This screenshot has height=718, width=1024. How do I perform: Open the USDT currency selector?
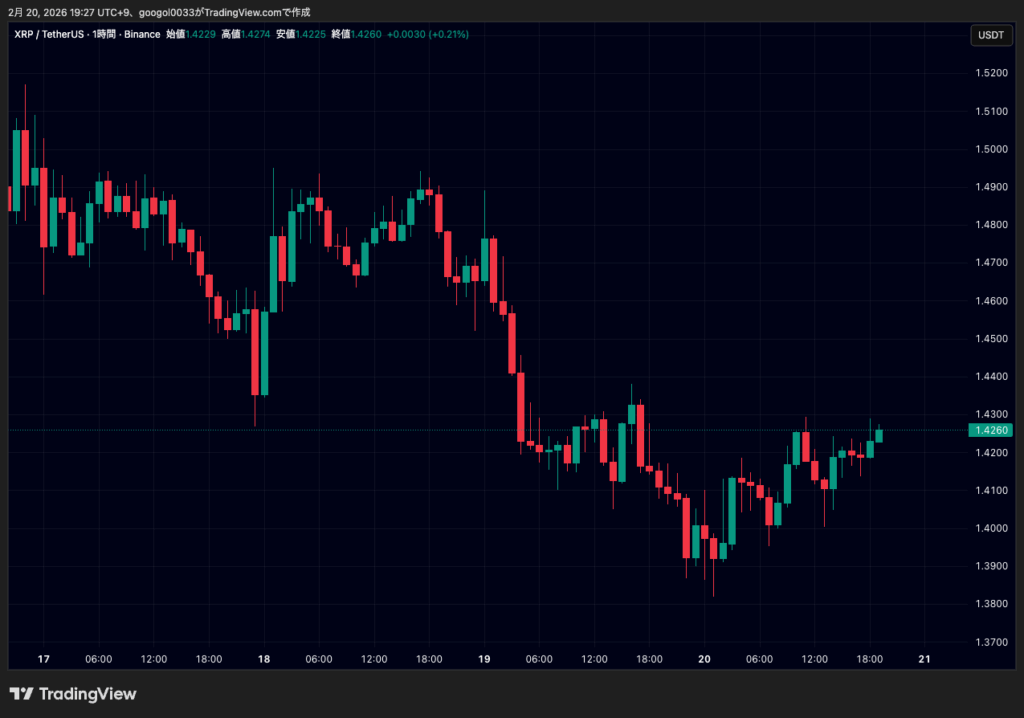pos(990,36)
